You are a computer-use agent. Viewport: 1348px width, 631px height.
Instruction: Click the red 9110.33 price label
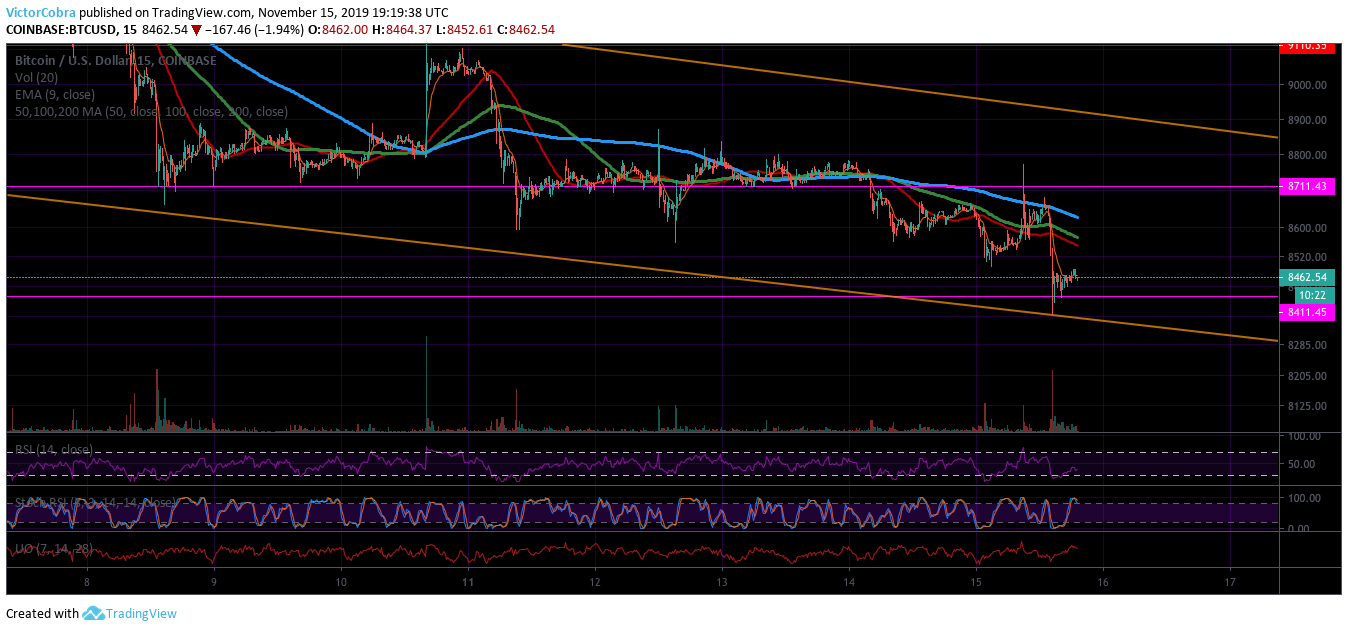pos(1307,45)
